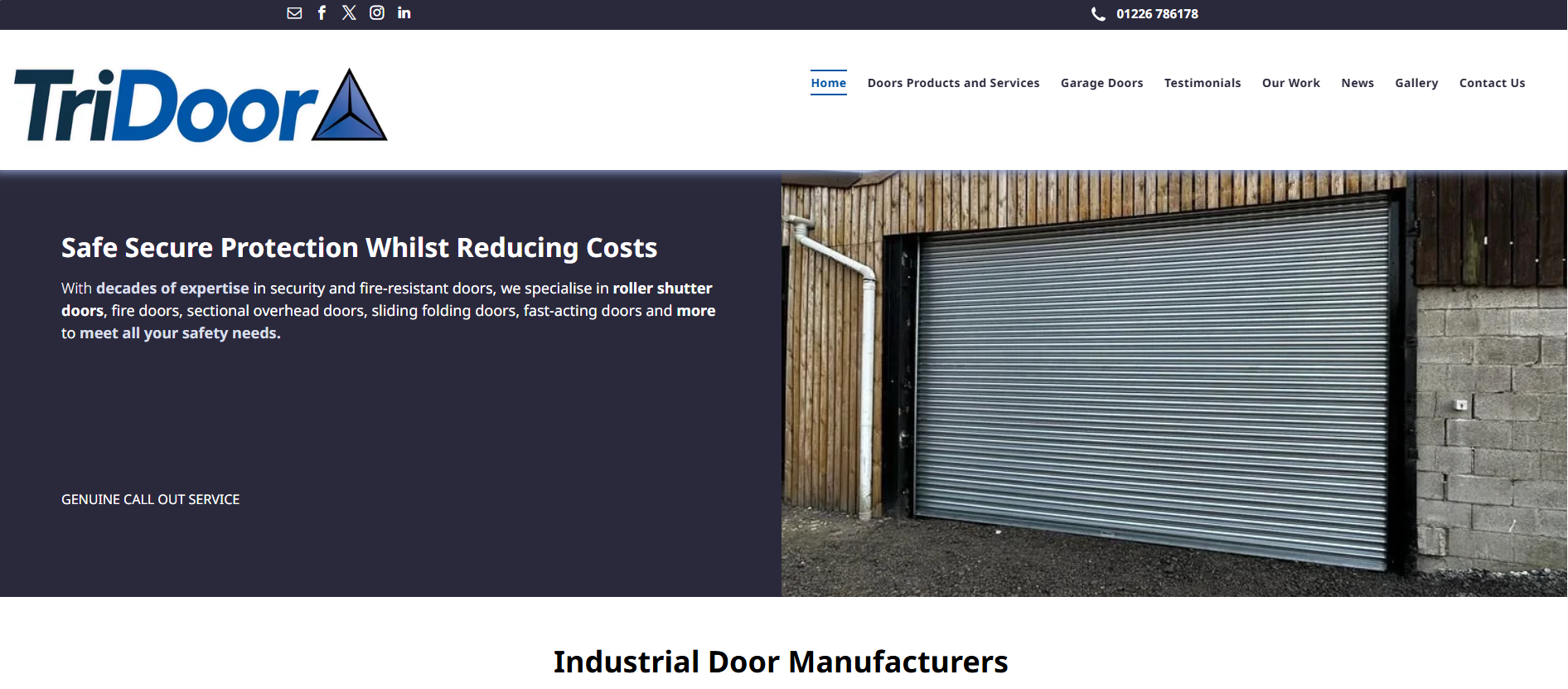
Task: Navigate to Contact Us
Action: (x=1492, y=83)
